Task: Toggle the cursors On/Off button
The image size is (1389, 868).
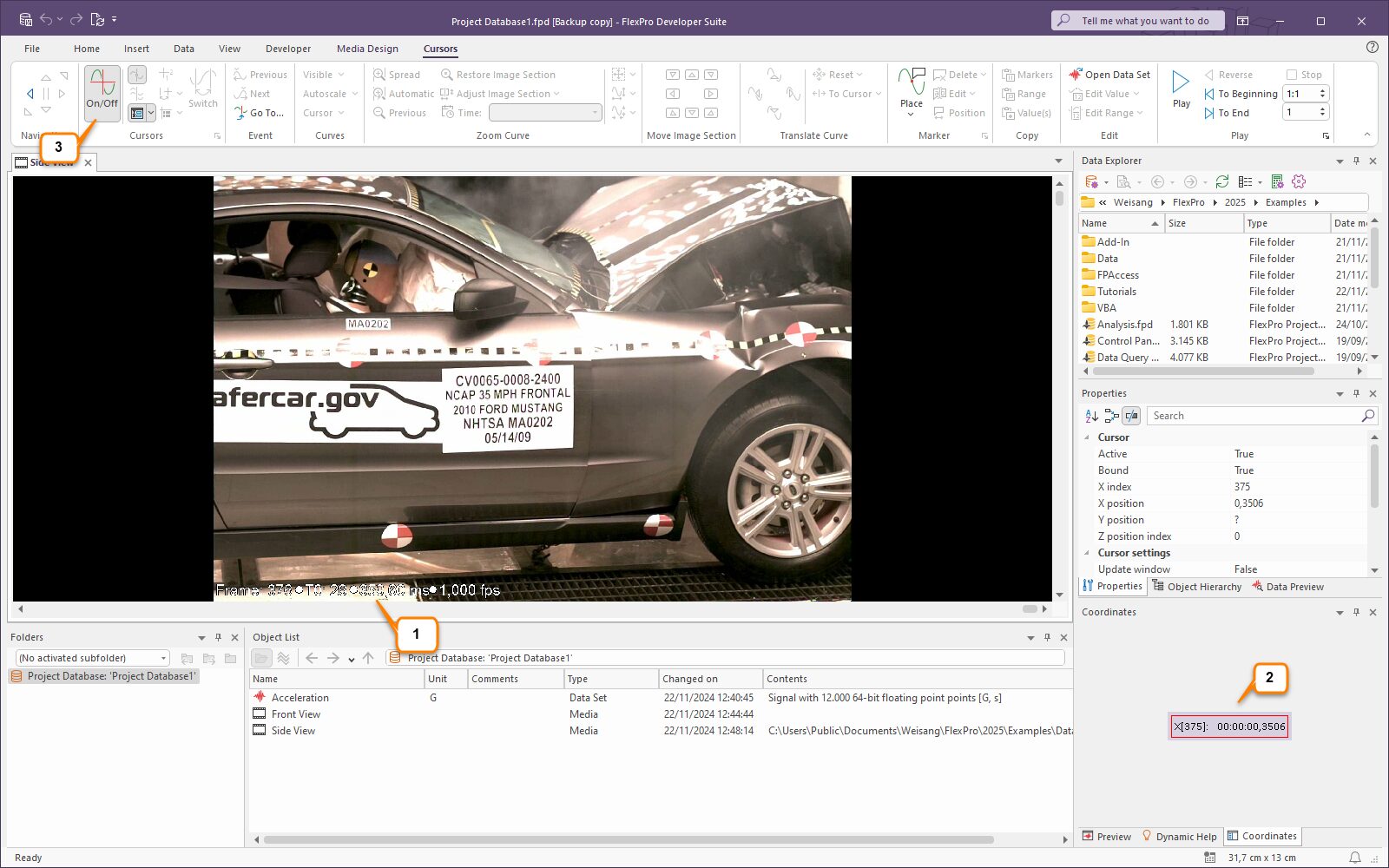Action: [x=102, y=89]
